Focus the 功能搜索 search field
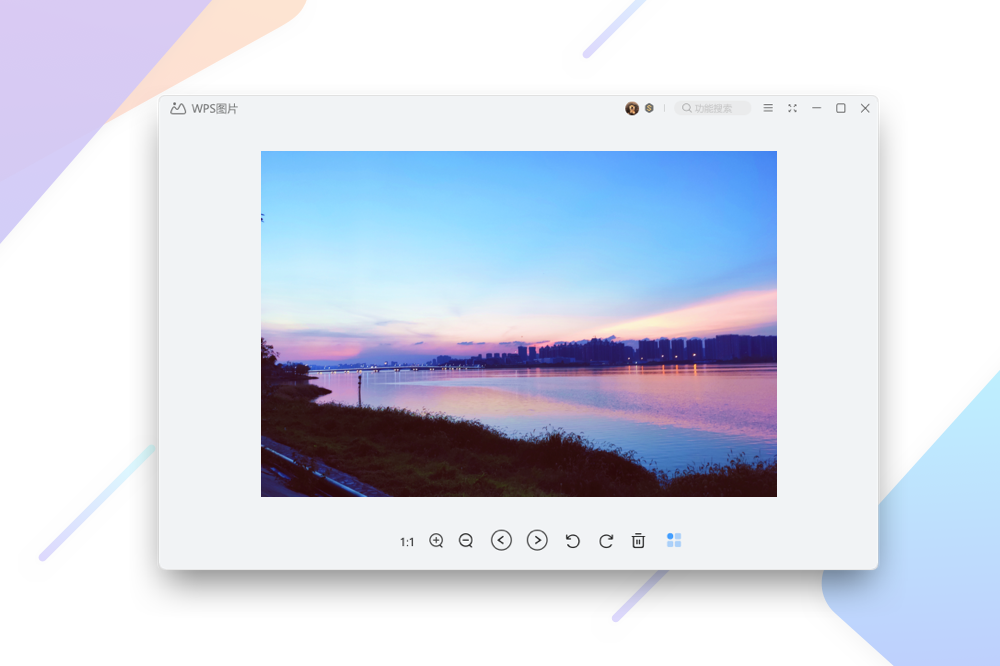The height and width of the screenshot is (666, 1000). (712, 108)
